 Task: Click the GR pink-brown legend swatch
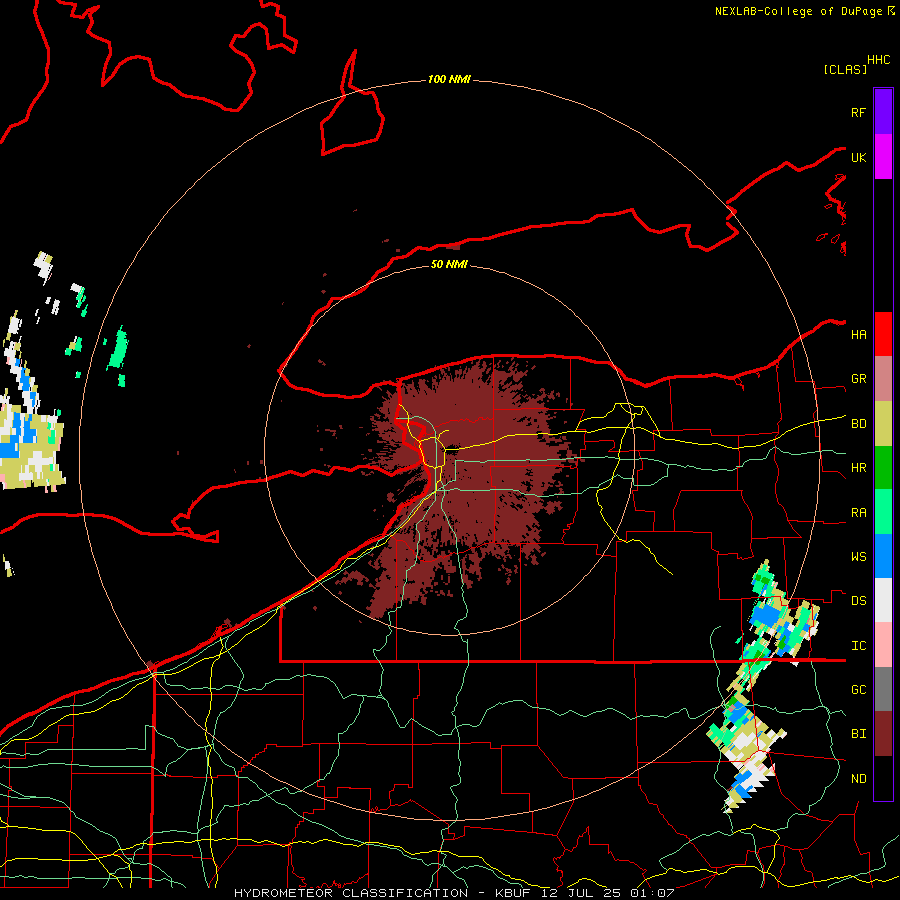pyautogui.click(x=883, y=379)
